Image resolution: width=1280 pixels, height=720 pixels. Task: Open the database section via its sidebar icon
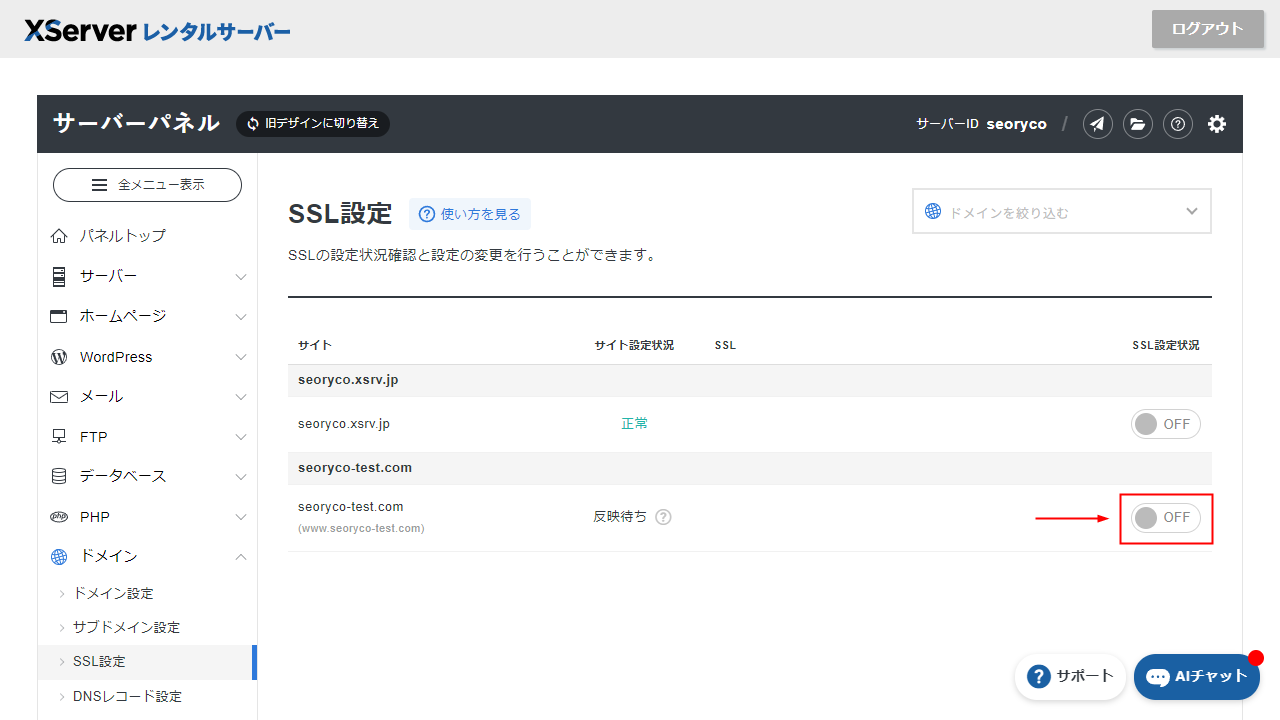point(58,476)
